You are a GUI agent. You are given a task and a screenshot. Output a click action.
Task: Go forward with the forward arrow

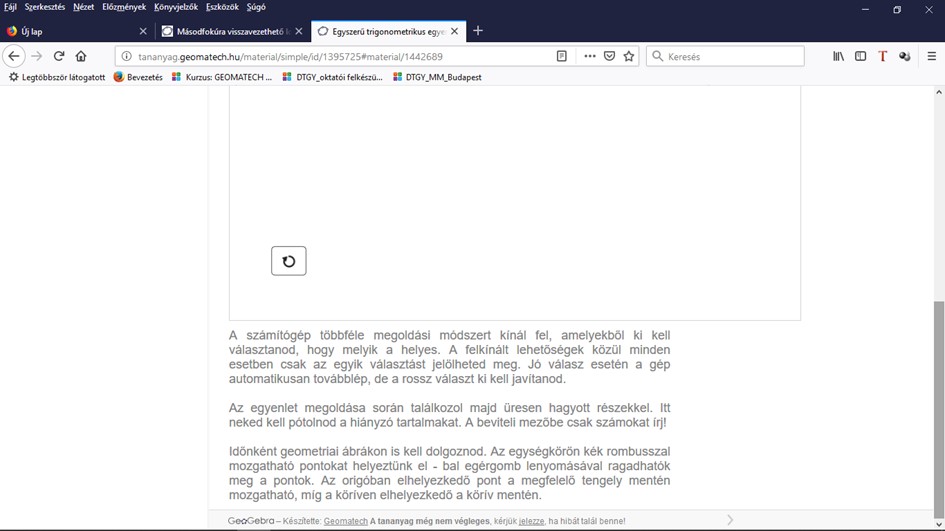37,56
